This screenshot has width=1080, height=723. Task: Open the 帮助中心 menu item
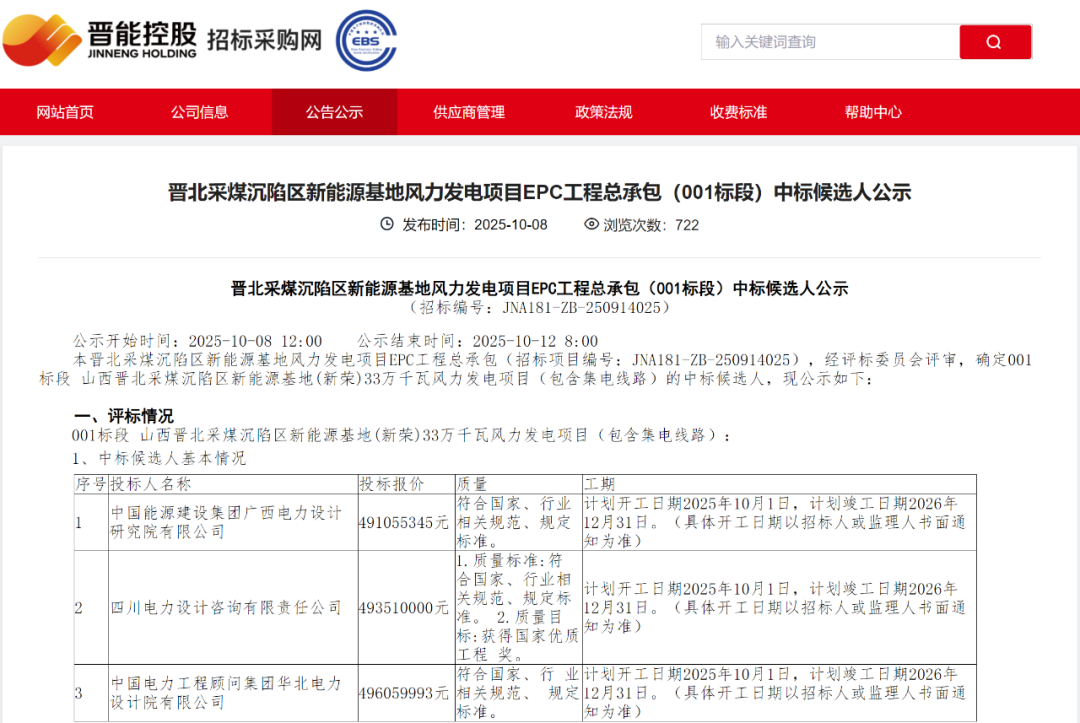[x=873, y=112]
